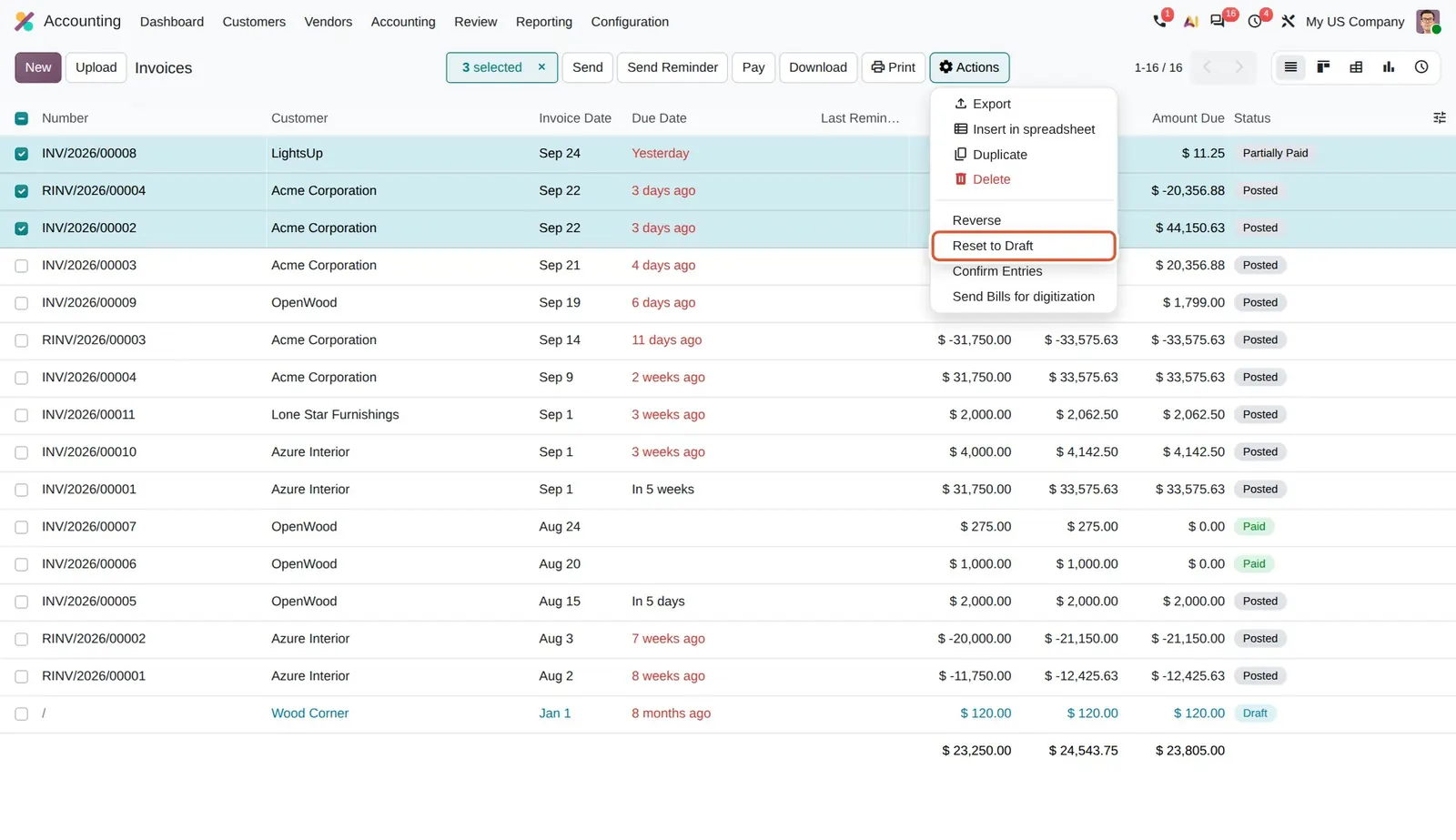Click the Pay button
Image resolution: width=1456 pixels, height=840 pixels.
tap(753, 67)
